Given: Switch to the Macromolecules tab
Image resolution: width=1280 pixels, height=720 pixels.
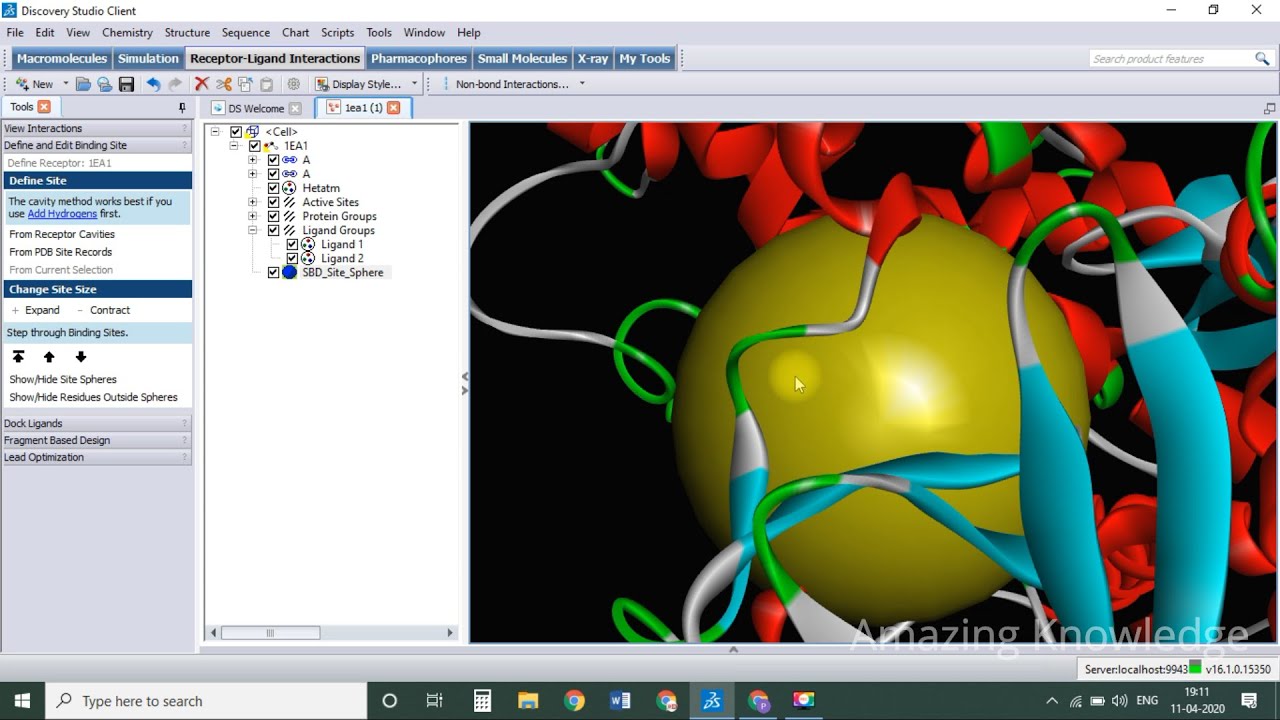Looking at the screenshot, I should tap(61, 58).
